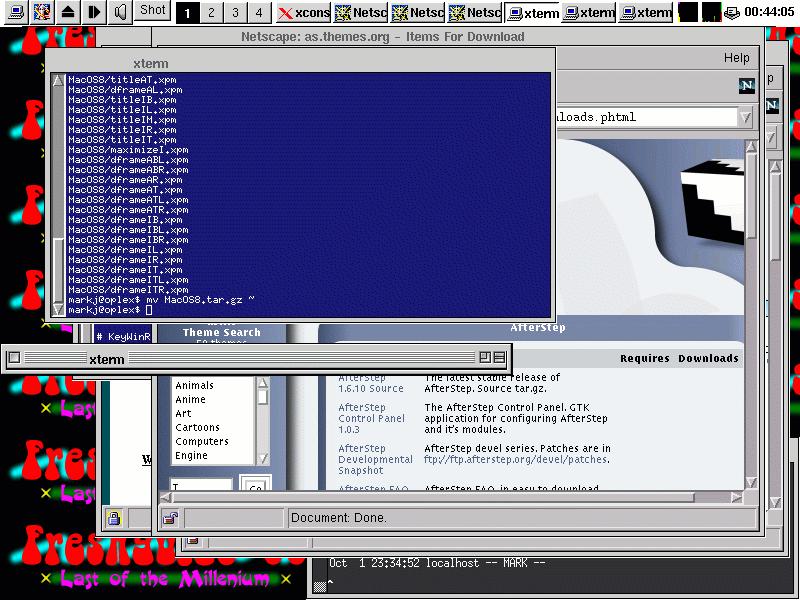The width and height of the screenshot is (800, 600).
Task: Open AfterStep 1.6.10 Source link
Action: click(x=371, y=383)
